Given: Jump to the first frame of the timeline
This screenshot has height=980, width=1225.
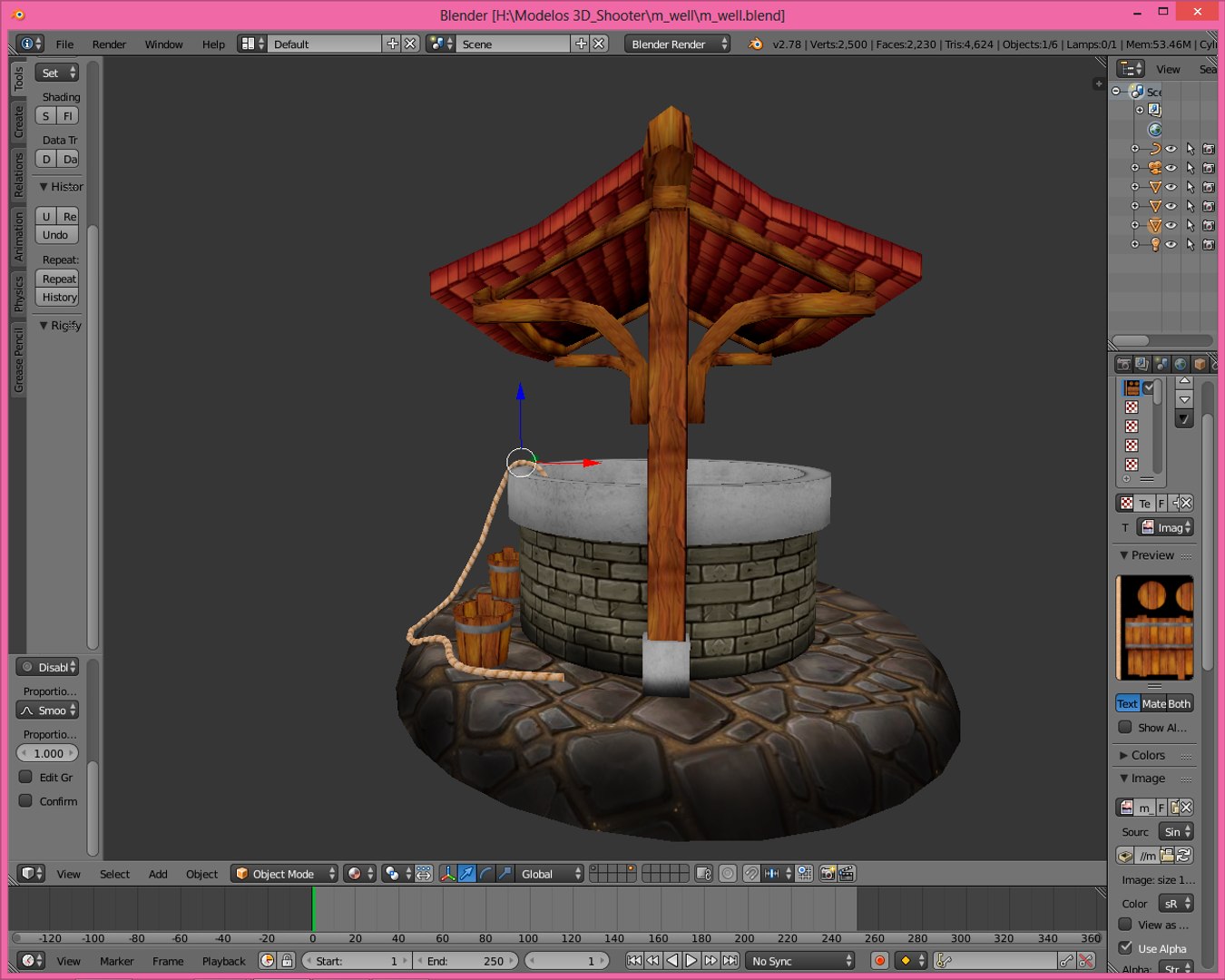Looking at the screenshot, I should tap(634, 961).
